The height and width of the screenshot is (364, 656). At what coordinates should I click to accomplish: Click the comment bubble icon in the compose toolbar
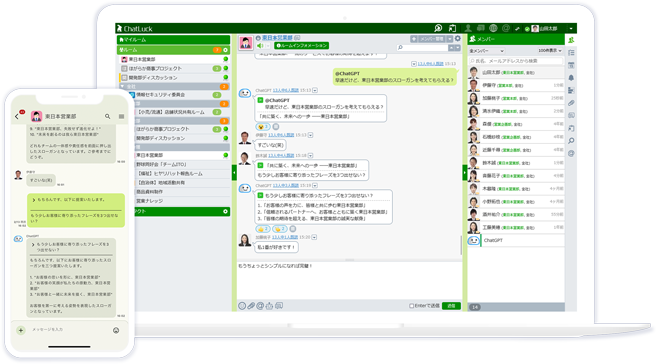click(279, 306)
